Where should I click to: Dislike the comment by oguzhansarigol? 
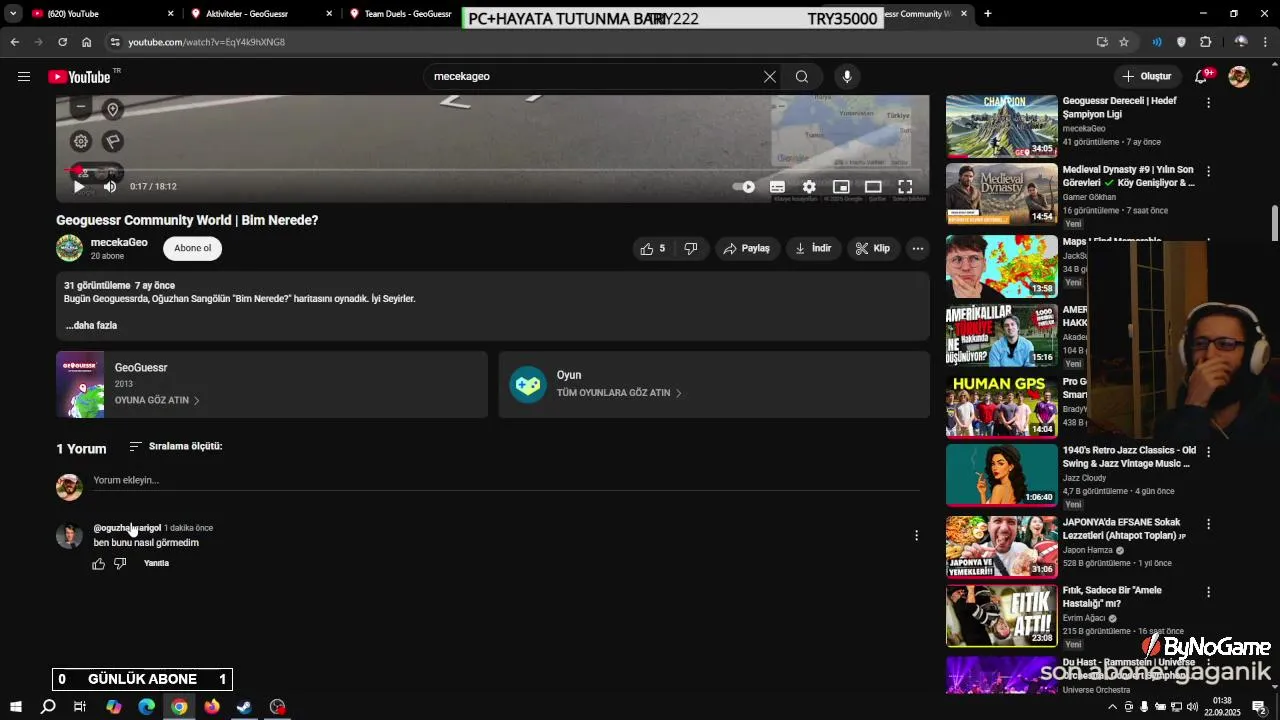point(120,564)
